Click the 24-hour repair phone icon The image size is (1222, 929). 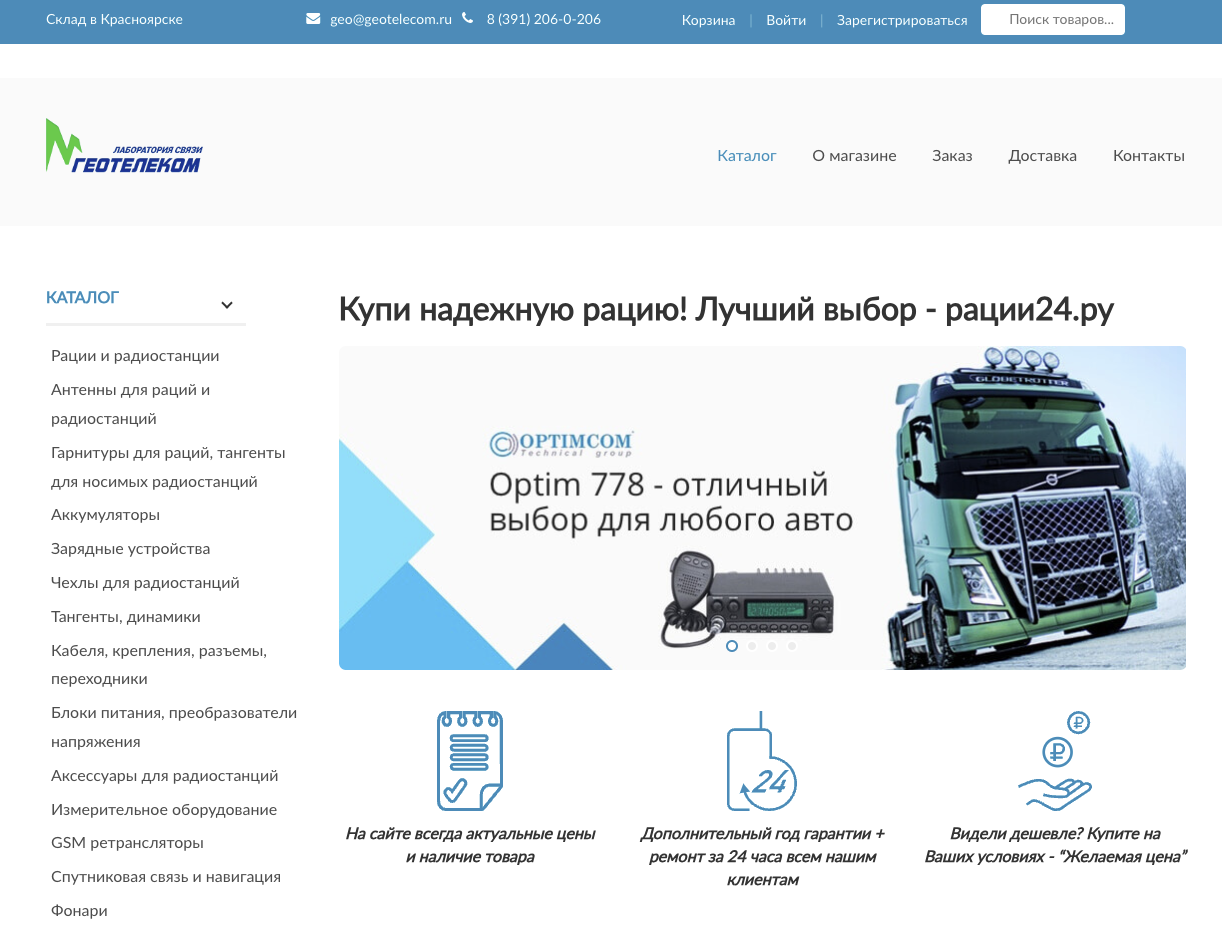(x=761, y=761)
